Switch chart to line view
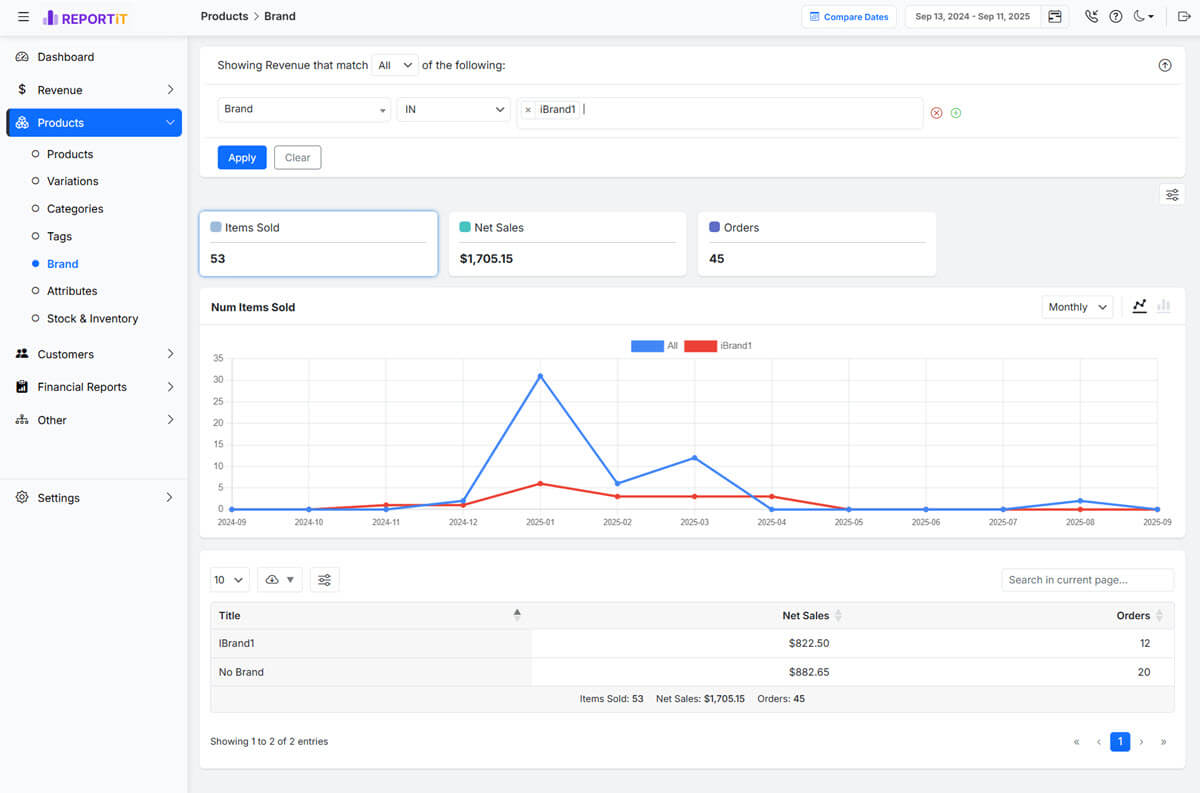The height and width of the screenshot is (793, 1200). click(x=1139, y=307)
